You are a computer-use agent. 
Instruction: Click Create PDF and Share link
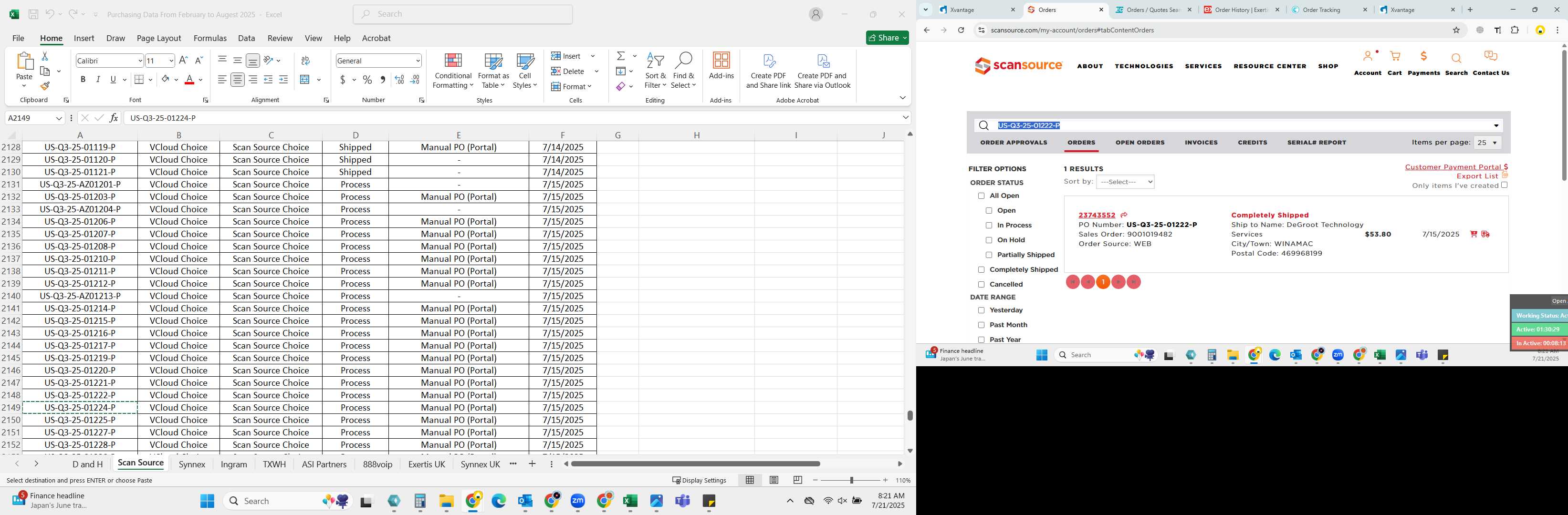768,71
